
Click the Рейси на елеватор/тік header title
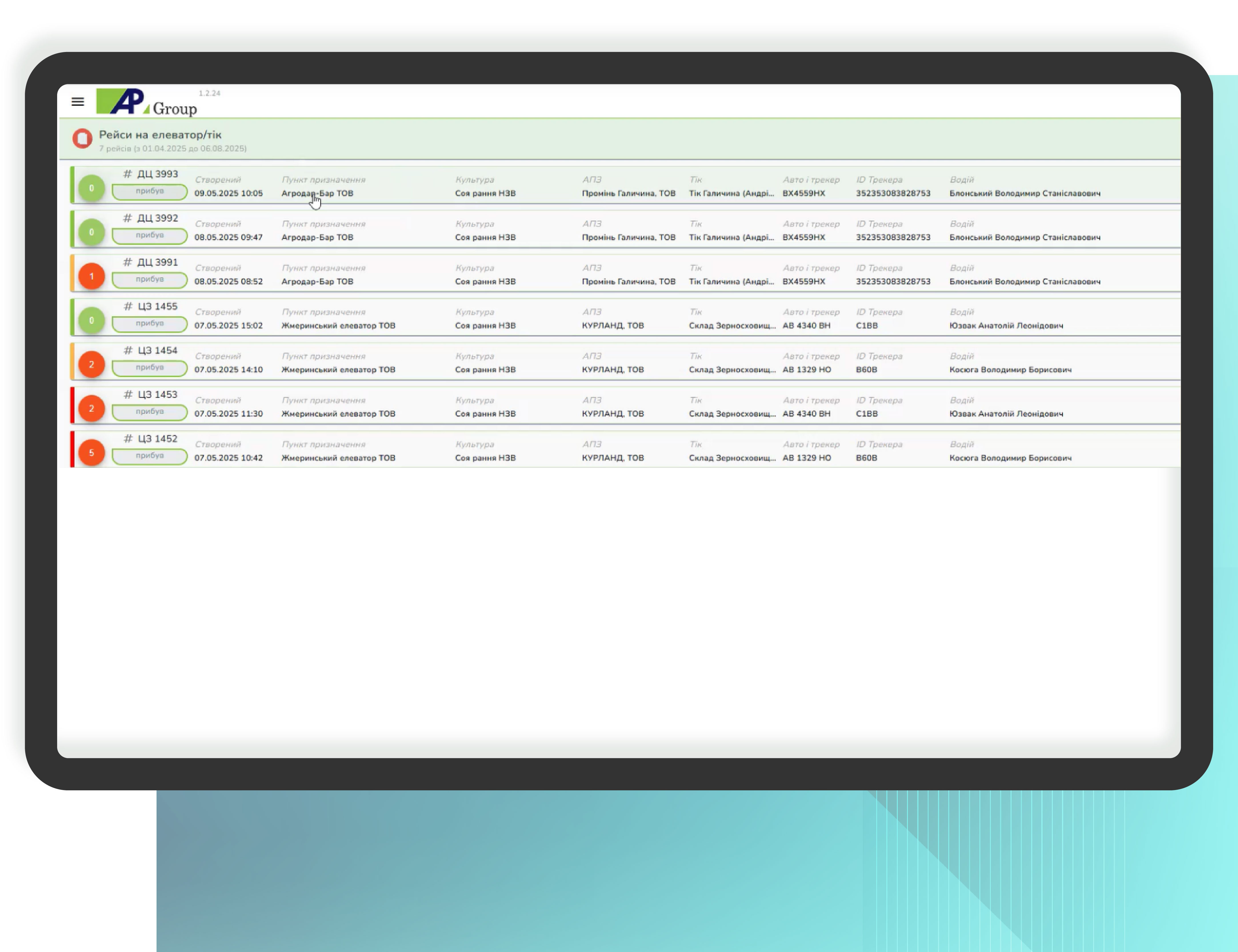tap(160, 135)
